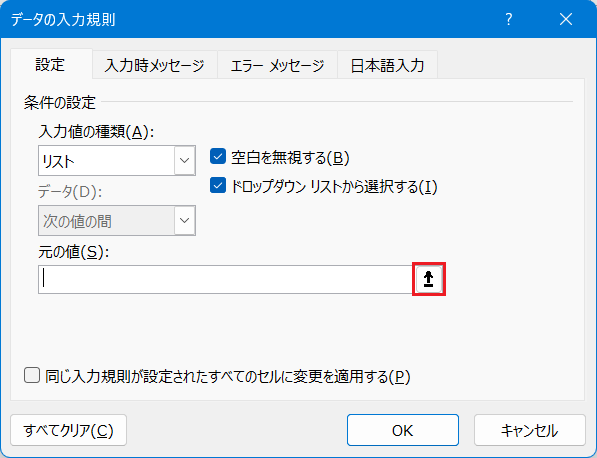Image resolution: width=597 pixels, height=458 pixels.
Task: Disable ドロップダウン リストから選択する checkbox
Action: pos(218,185)
